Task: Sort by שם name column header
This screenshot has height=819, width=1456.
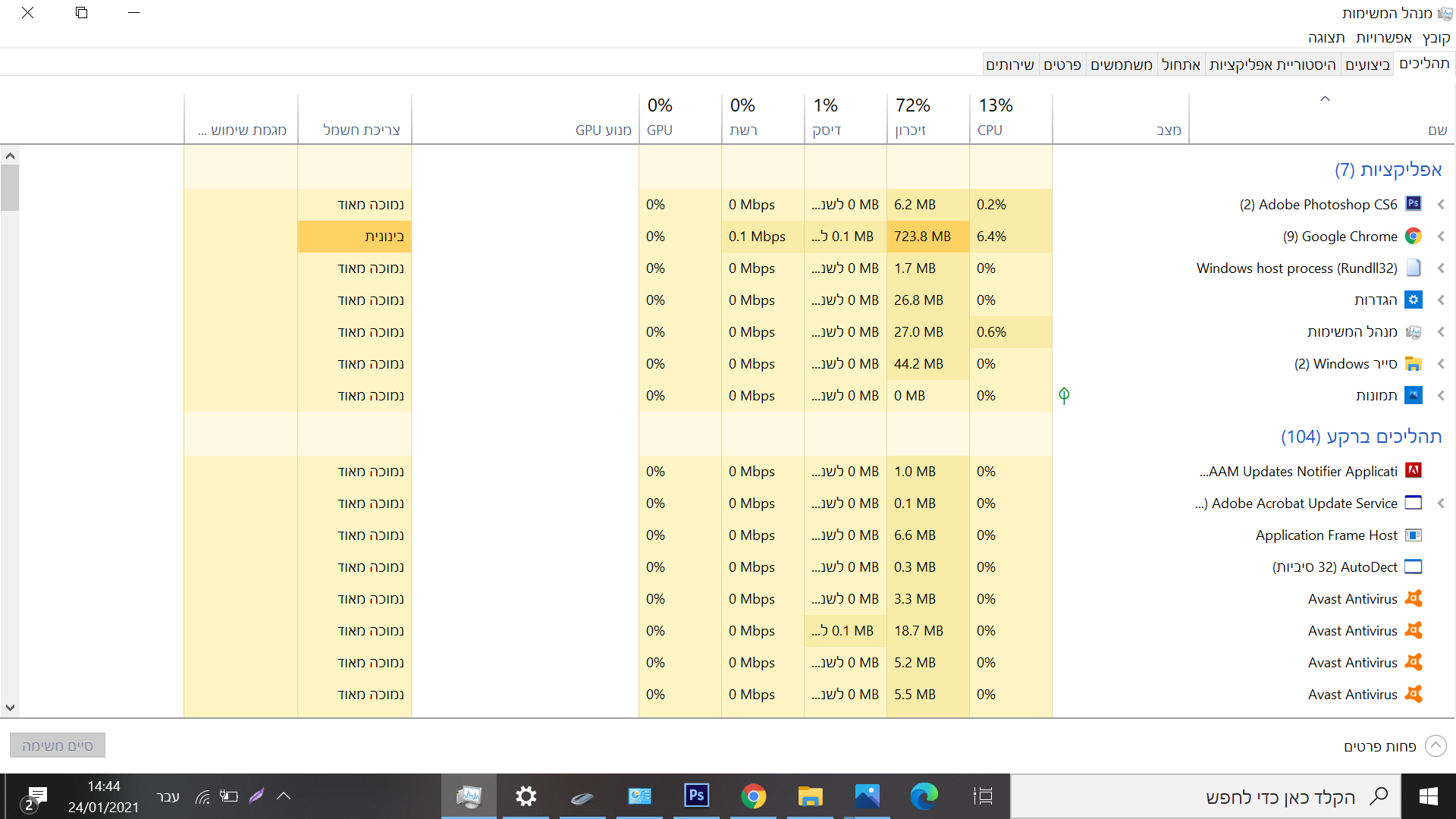Action: (x=1322, y=118)
